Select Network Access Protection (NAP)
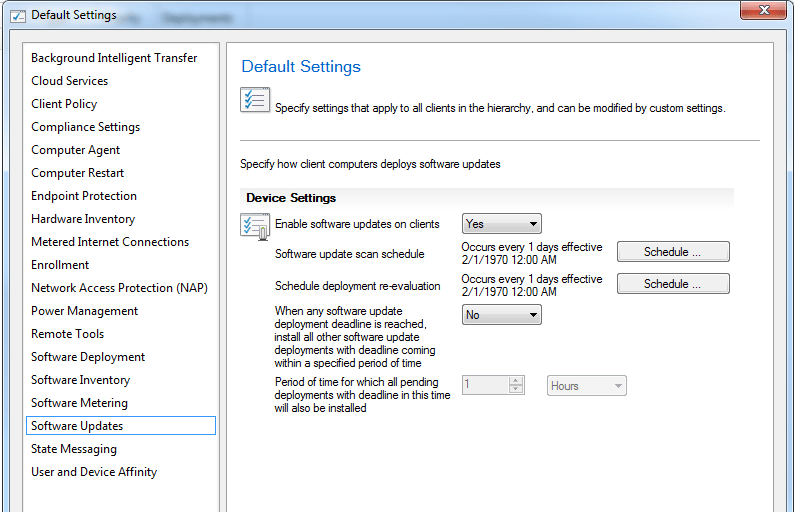The height and width of the screenshot is (512, 794). tap(119, 288)
